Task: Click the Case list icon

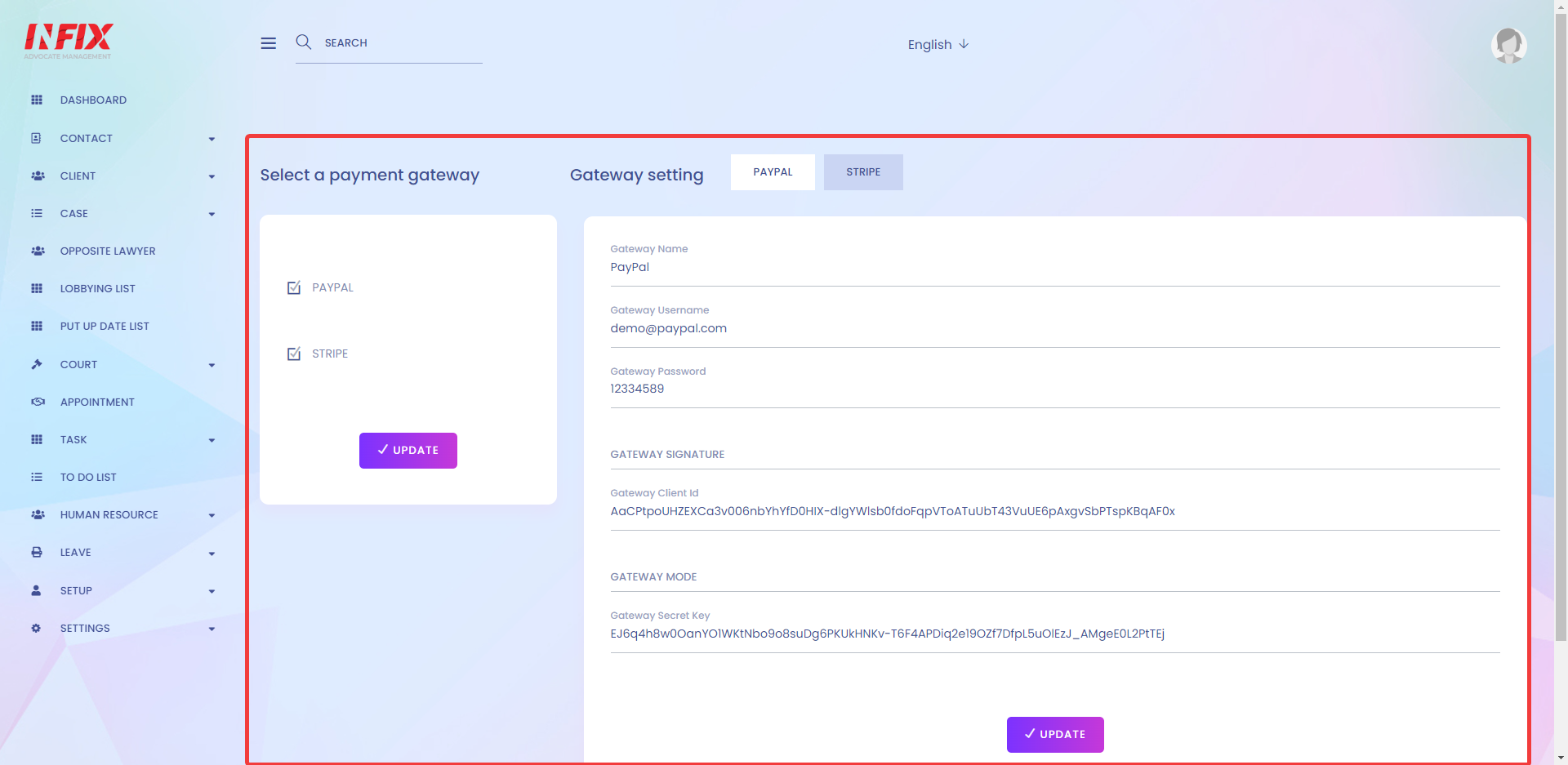Action: click(37, 214)
